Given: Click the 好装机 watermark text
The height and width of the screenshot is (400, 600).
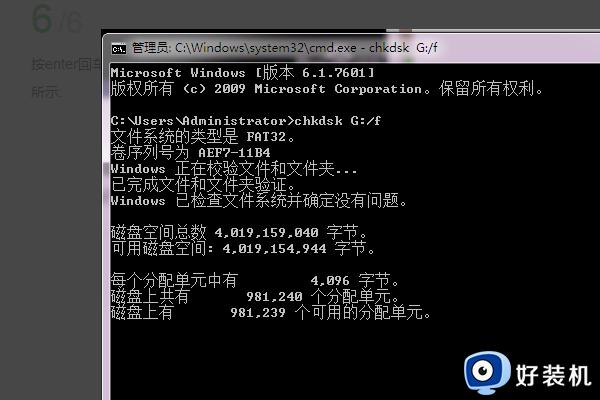Looking at the screenshot, I should pyautogui.click(x=553, y=375).
